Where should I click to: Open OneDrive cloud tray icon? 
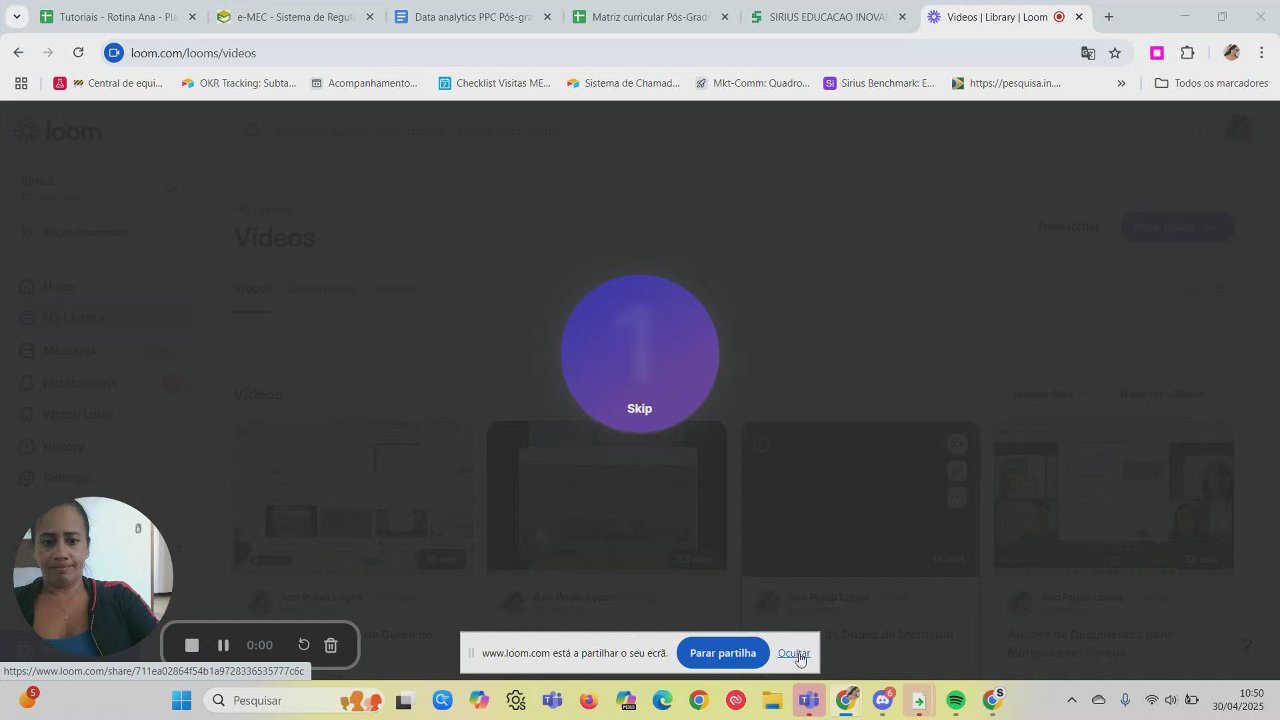pyautogui.click(x=1098, y=700)
